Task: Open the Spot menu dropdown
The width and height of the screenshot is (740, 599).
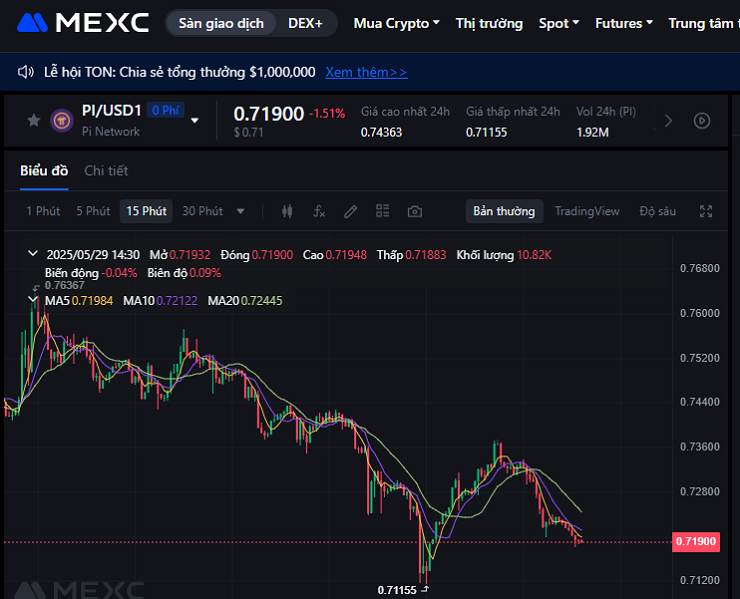Action: pos(559,23)
